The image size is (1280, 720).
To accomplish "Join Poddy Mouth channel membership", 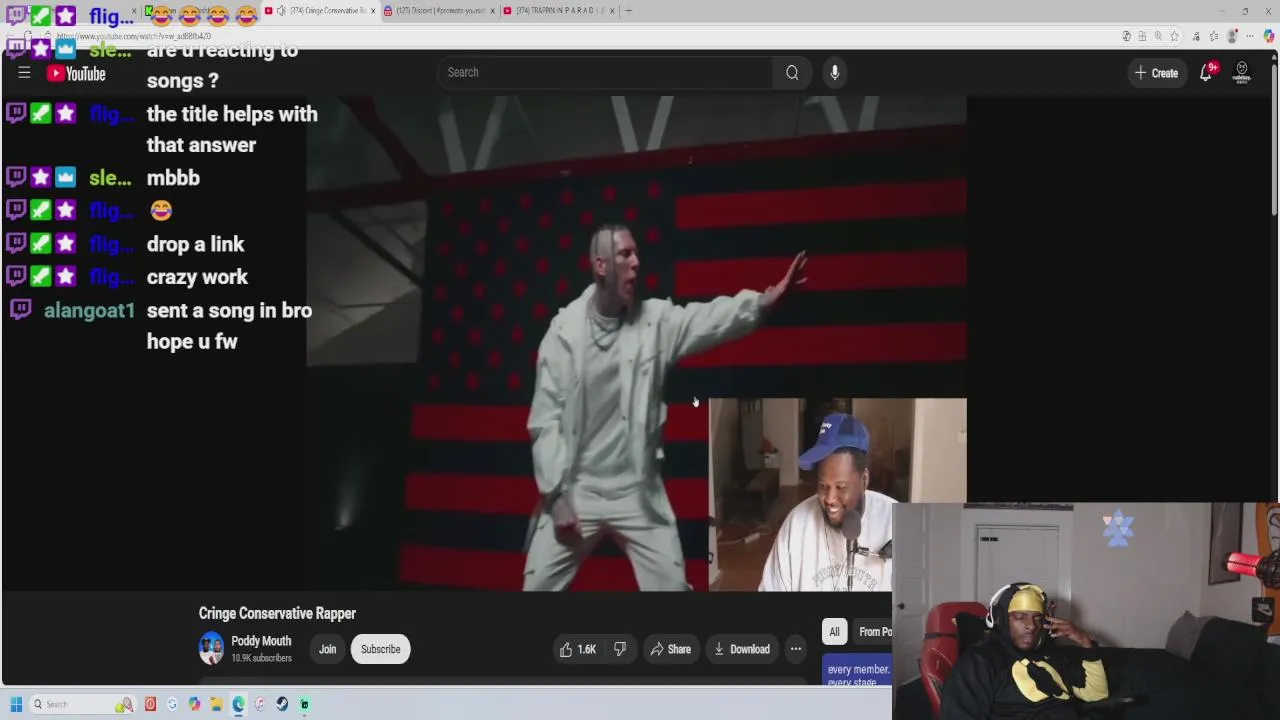I will point(327,649).
